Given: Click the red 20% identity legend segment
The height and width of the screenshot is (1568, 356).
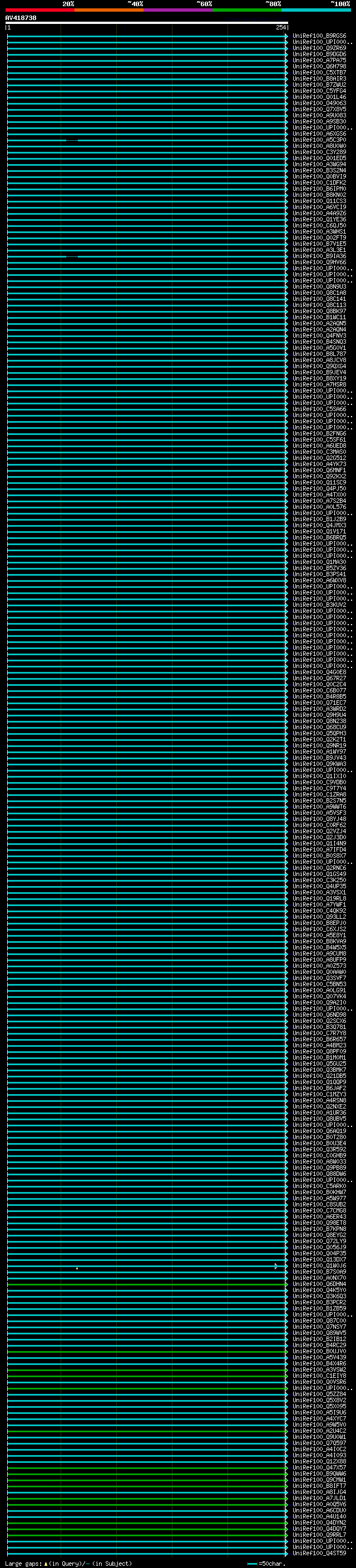Looking at the screenshot, I should [x=40, y=10].
